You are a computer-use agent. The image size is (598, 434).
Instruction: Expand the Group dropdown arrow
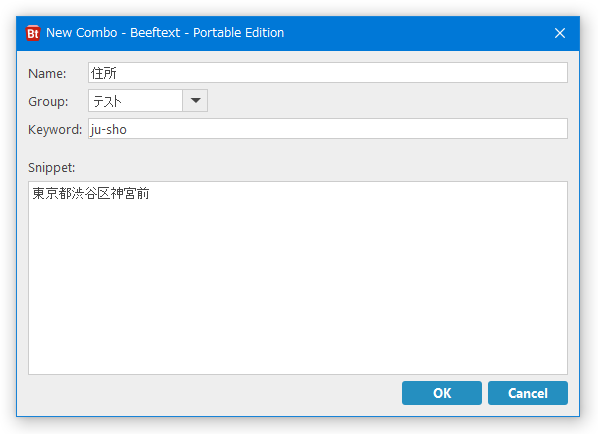click(x=195, y=101)
